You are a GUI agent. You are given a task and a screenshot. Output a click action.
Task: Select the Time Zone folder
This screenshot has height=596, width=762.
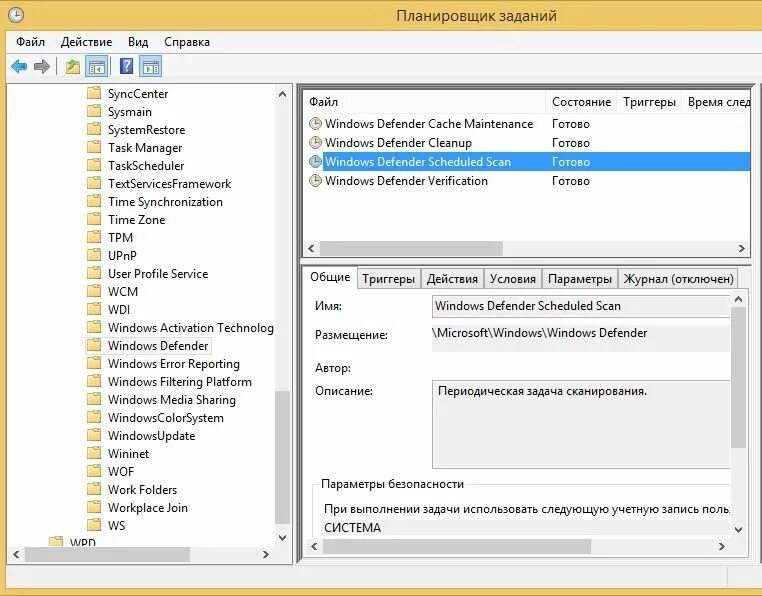pos(137,220)
